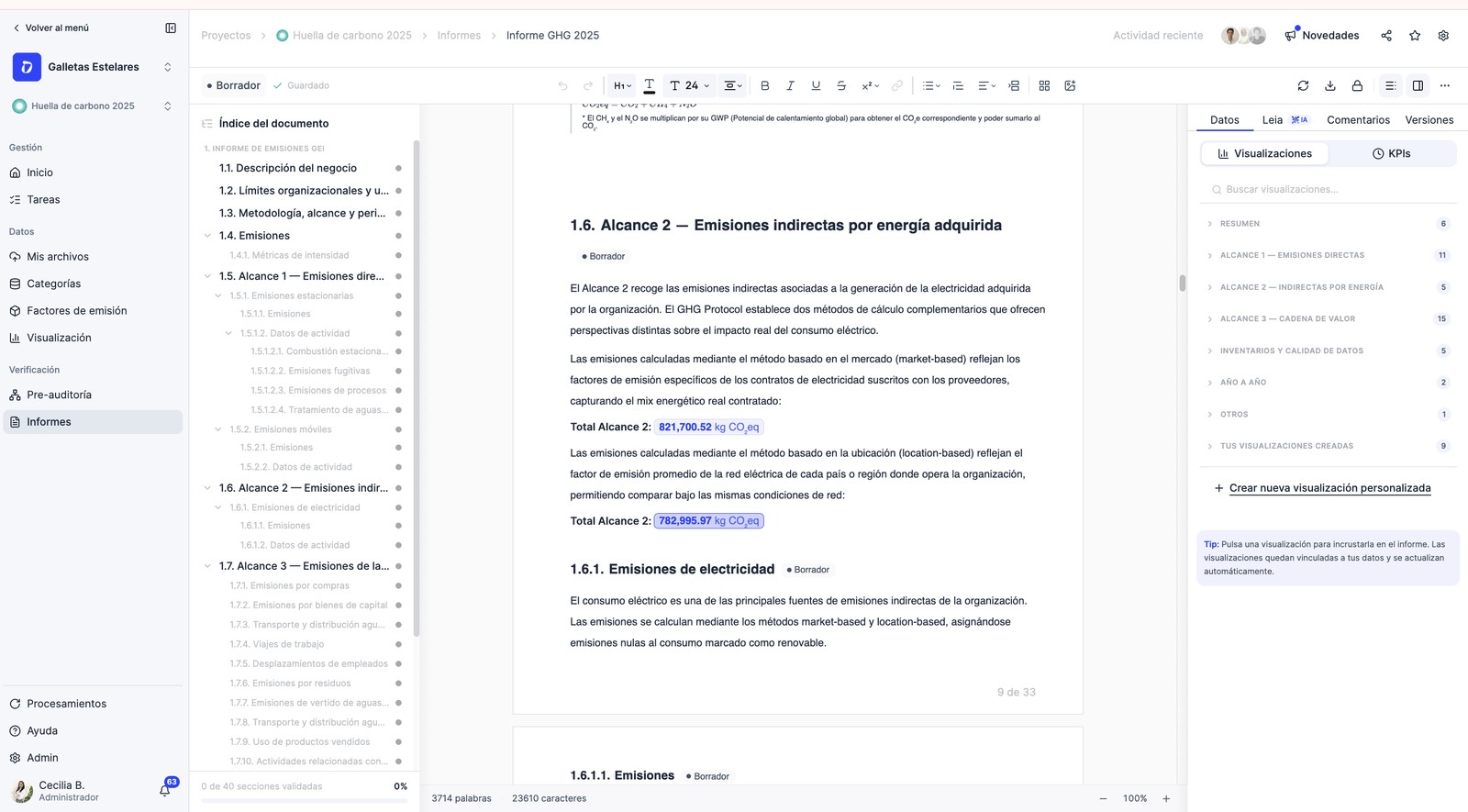Toggle status dot for 1.1. Descripción del negocio
The height and width of the screenshot is (812, 1468).
pyautogui.click(x=398, y=168)
